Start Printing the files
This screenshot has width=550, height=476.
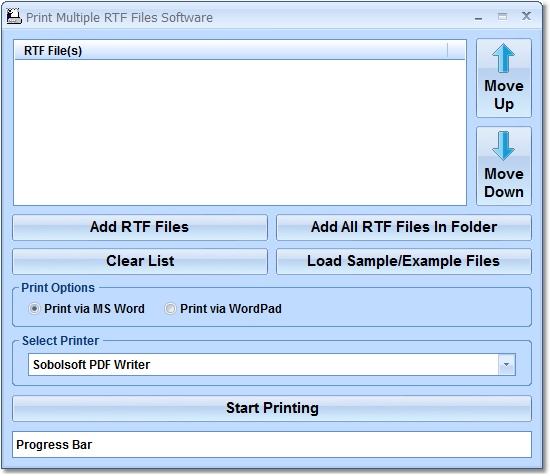tap(272, 408)
